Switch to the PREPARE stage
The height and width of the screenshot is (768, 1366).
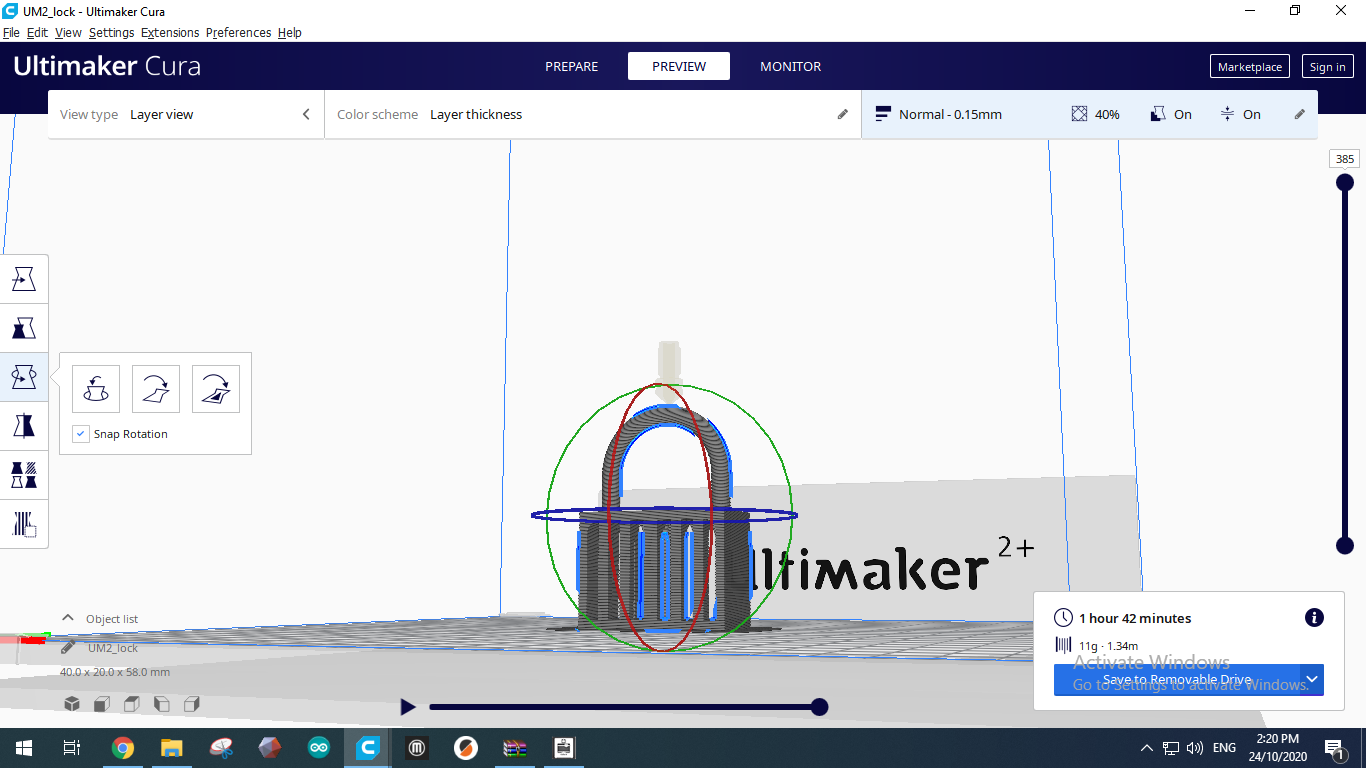(572, 66)
